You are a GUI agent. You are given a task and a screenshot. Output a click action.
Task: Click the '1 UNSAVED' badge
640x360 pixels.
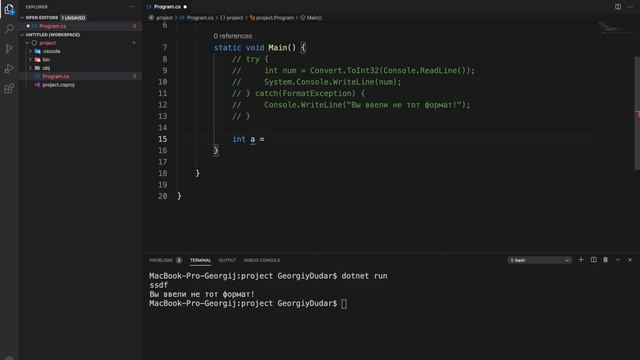(73, 18)
